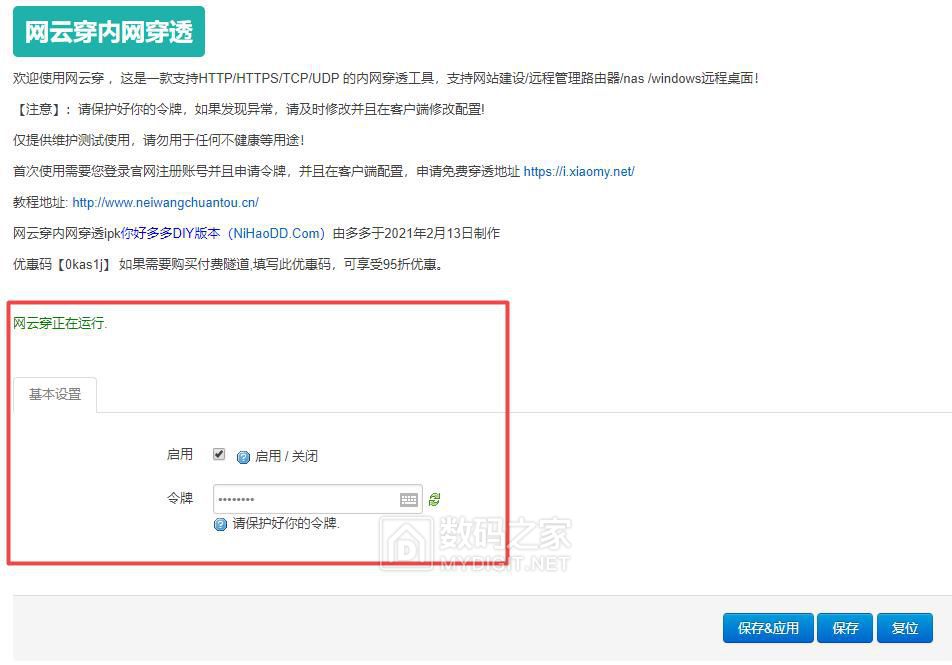Click help icon next to 启用 / 关闭
The image size is (952, 665).
click(x=243, y=457)
